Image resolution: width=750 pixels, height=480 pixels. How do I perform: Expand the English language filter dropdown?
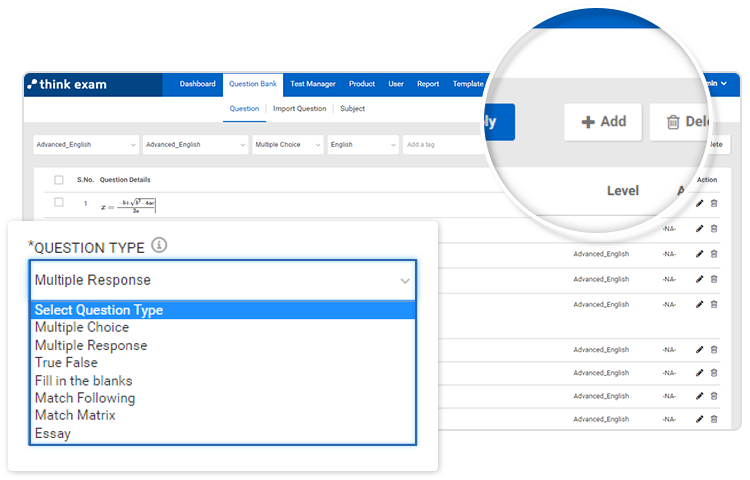point(363,144)
